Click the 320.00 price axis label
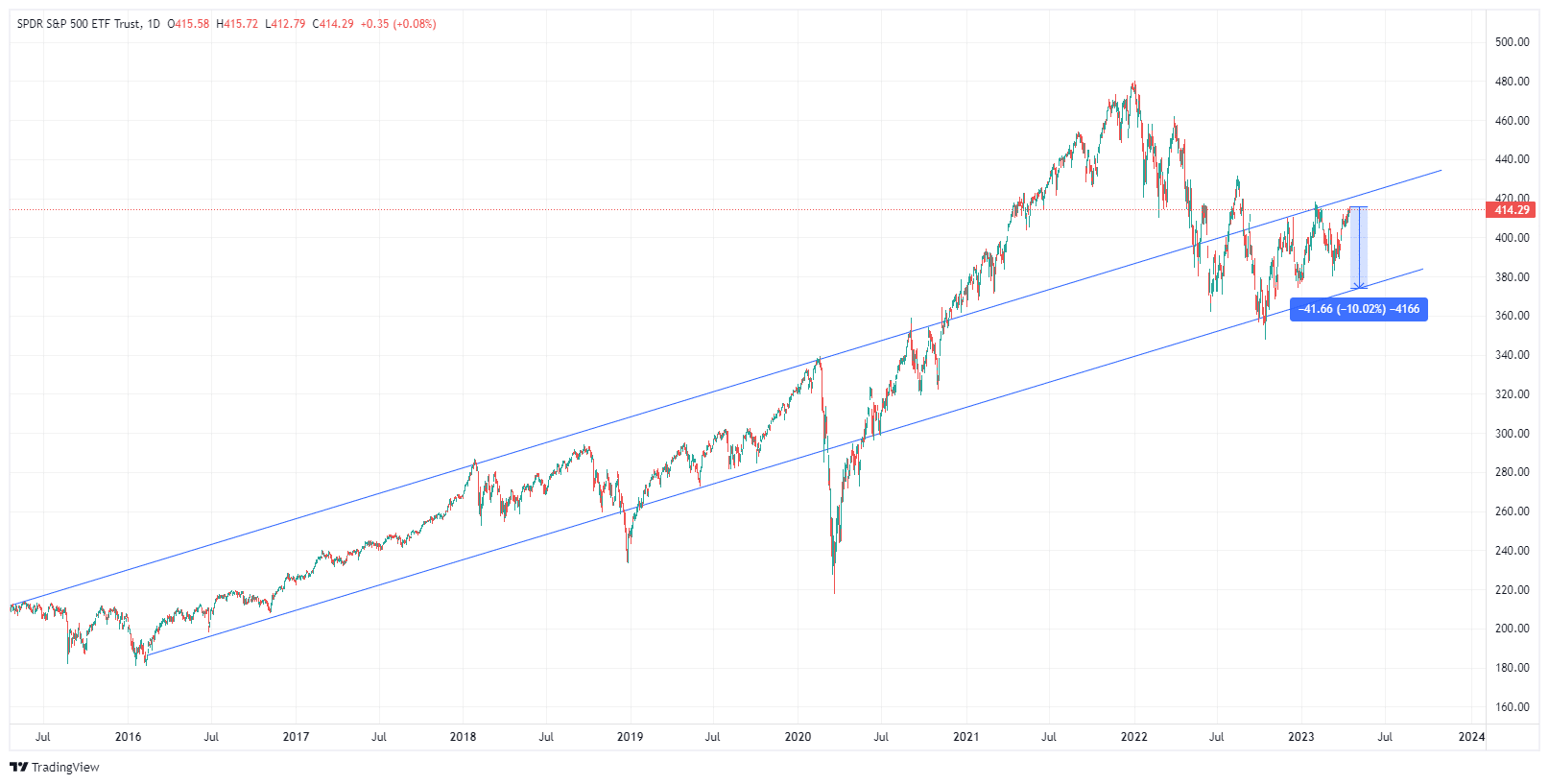The image size is (1549, 784). click(1512, 394)
